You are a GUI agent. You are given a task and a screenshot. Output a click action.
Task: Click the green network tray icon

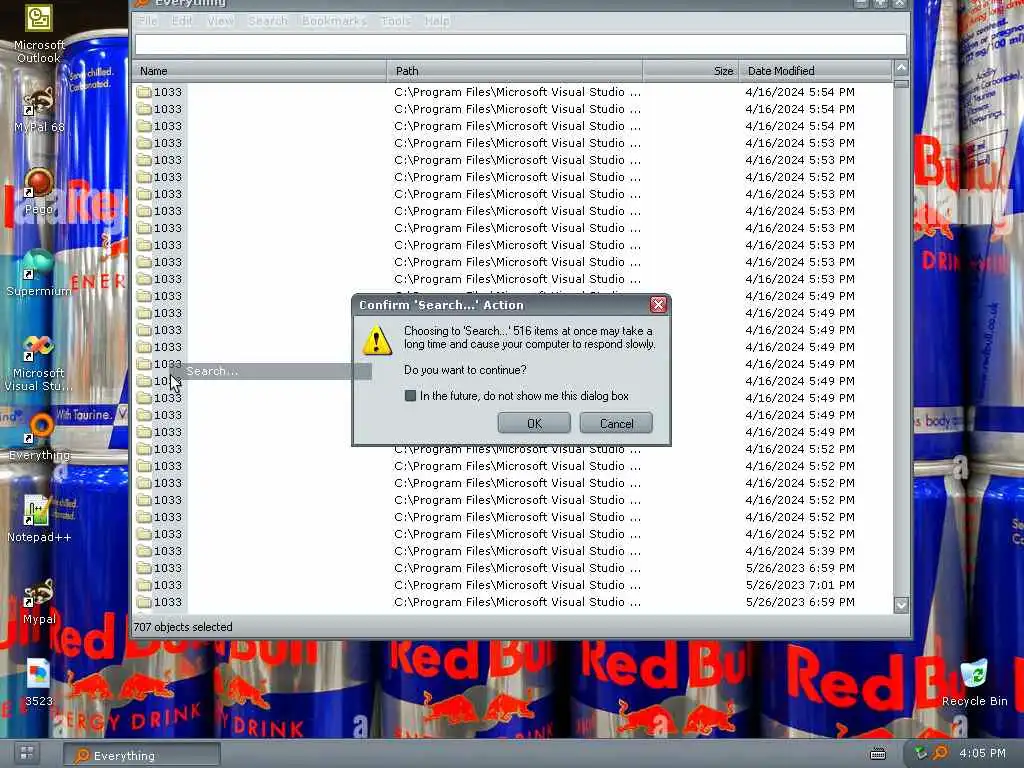coord(920,754)
